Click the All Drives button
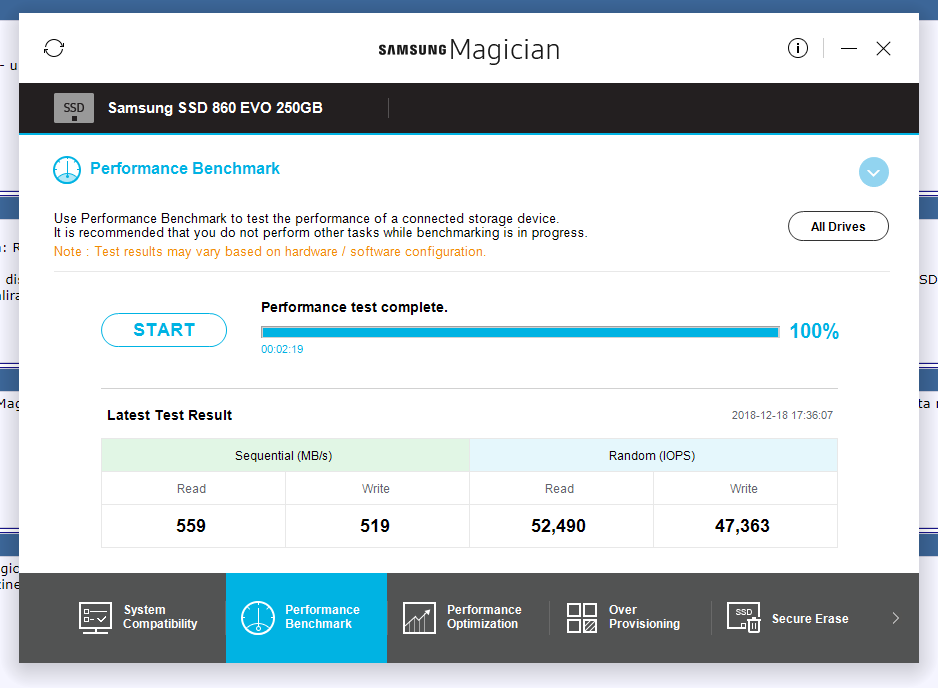The height and width of the screenshot is (688, 938). [838, 226]
